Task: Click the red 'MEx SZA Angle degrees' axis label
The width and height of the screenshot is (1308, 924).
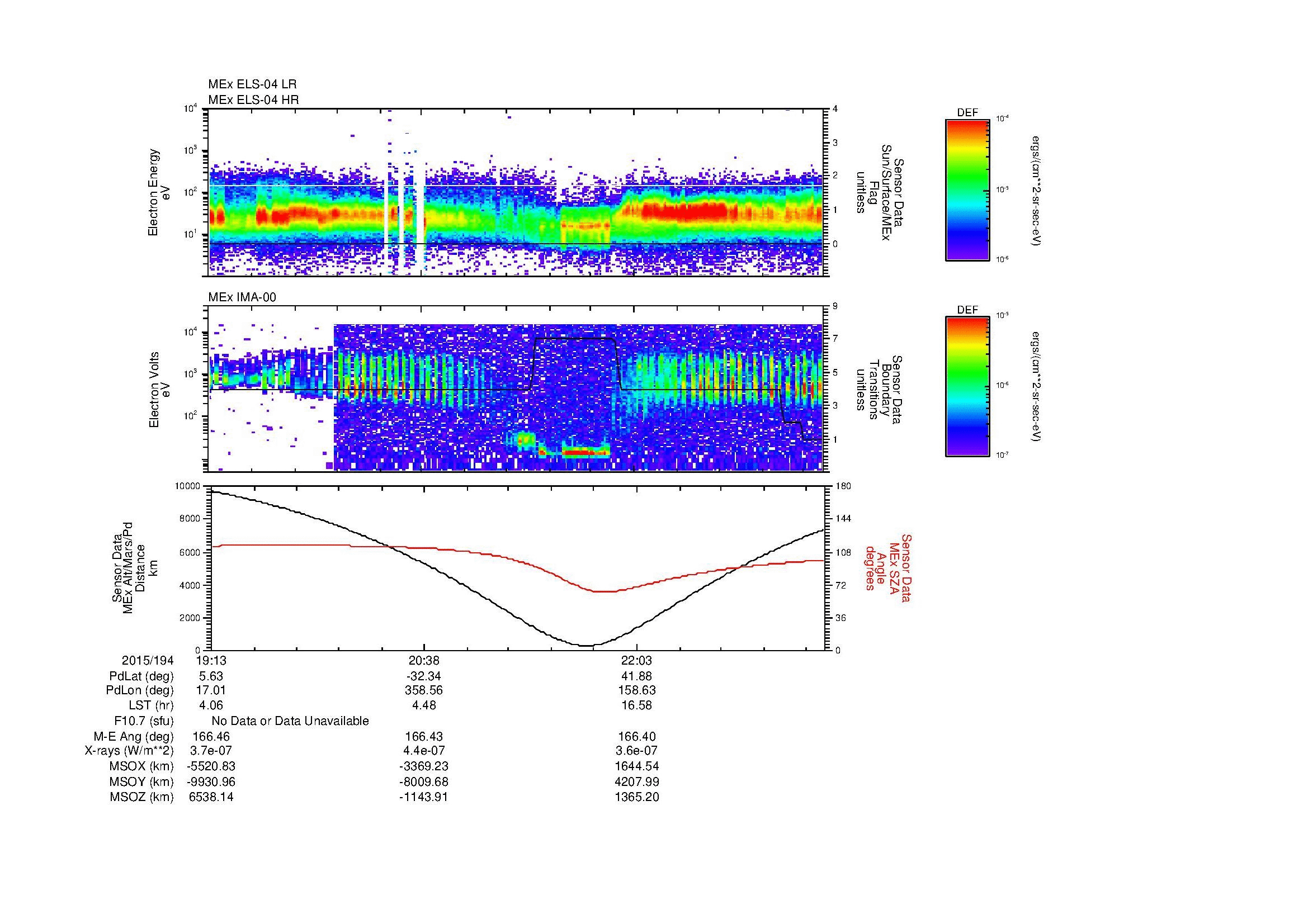Action: coord(887,567)
